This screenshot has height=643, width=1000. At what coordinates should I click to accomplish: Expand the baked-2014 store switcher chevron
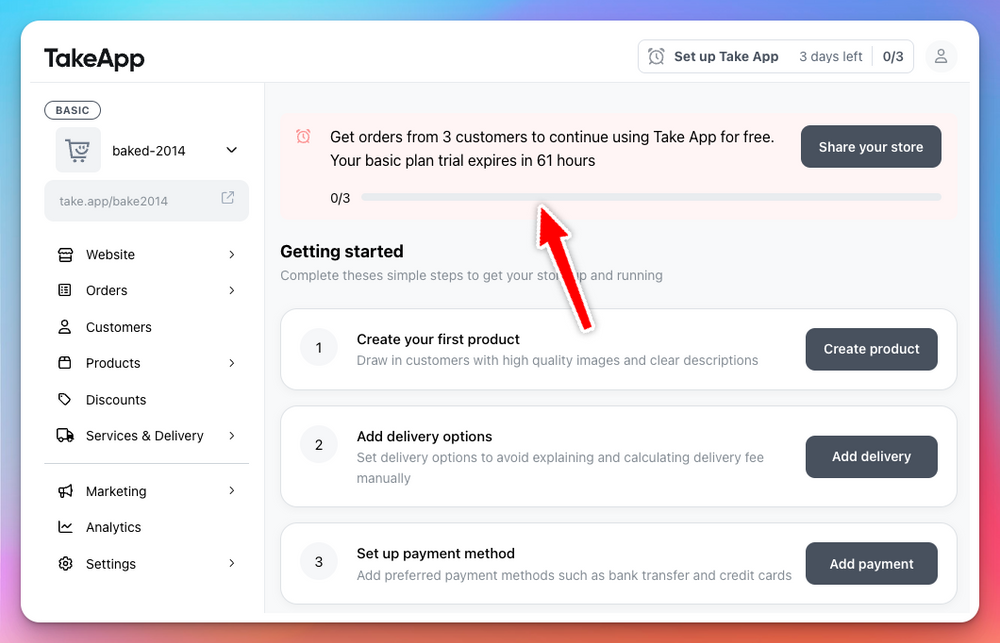(x=232, y=150)
